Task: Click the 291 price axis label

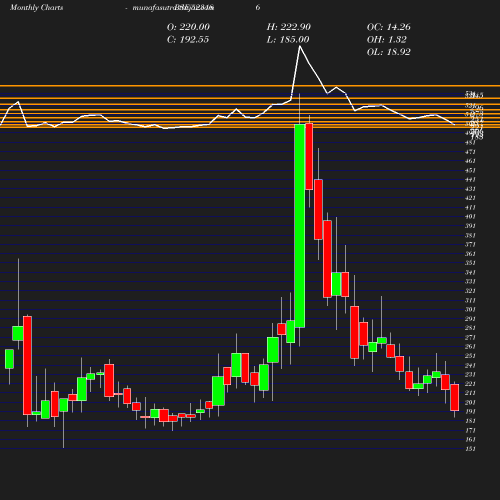Action: (470, 319)
